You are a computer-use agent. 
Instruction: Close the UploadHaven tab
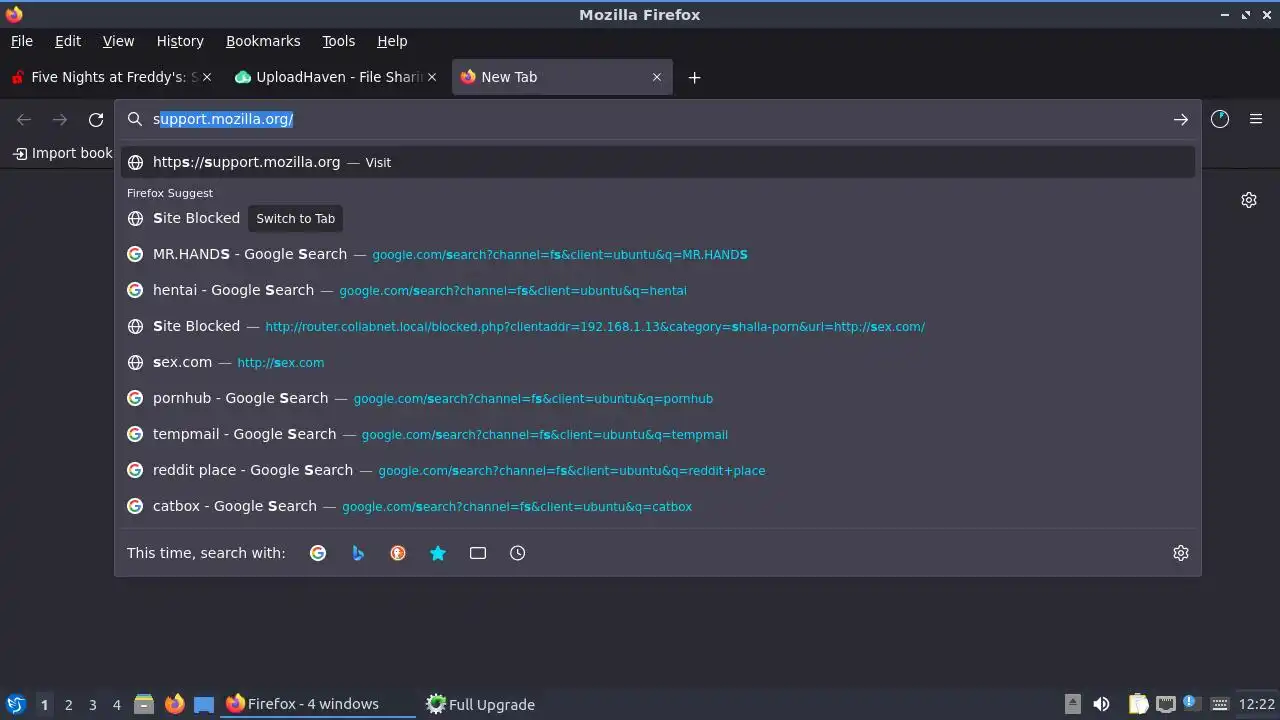pyautogui.click(x=432, y=77)
